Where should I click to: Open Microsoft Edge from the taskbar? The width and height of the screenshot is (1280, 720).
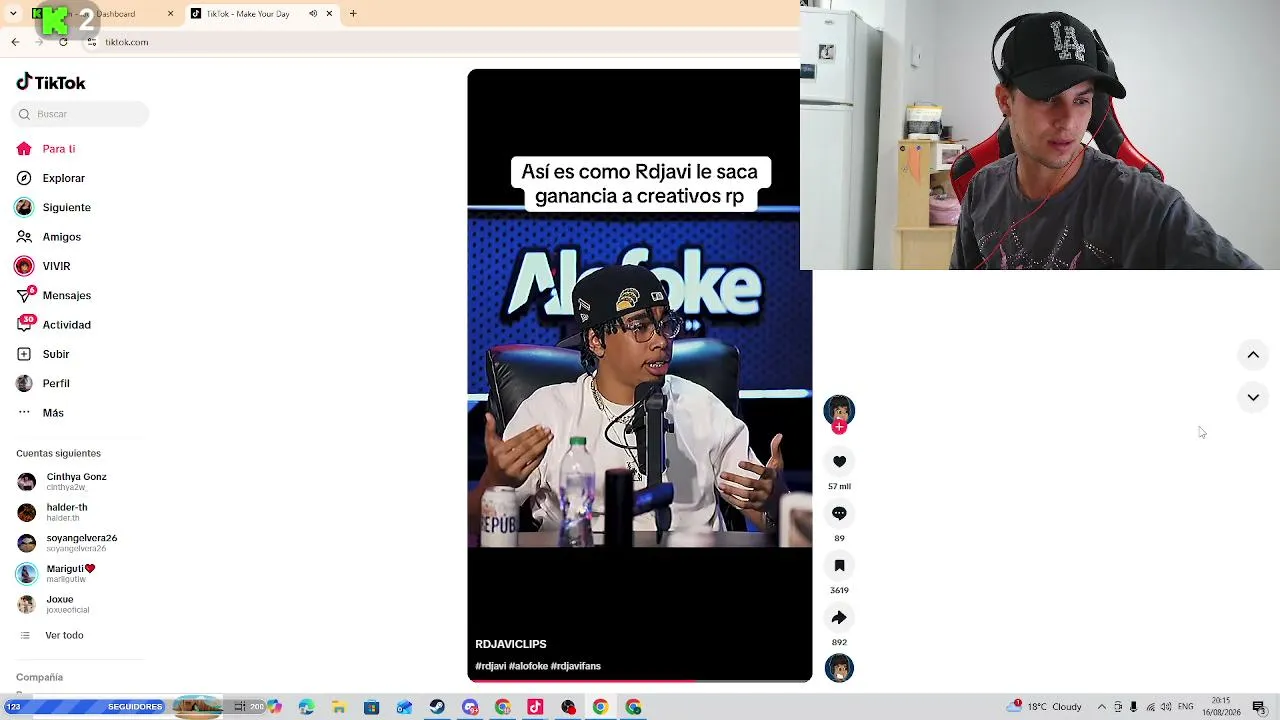pyautogui.click(x=306, y=707)
